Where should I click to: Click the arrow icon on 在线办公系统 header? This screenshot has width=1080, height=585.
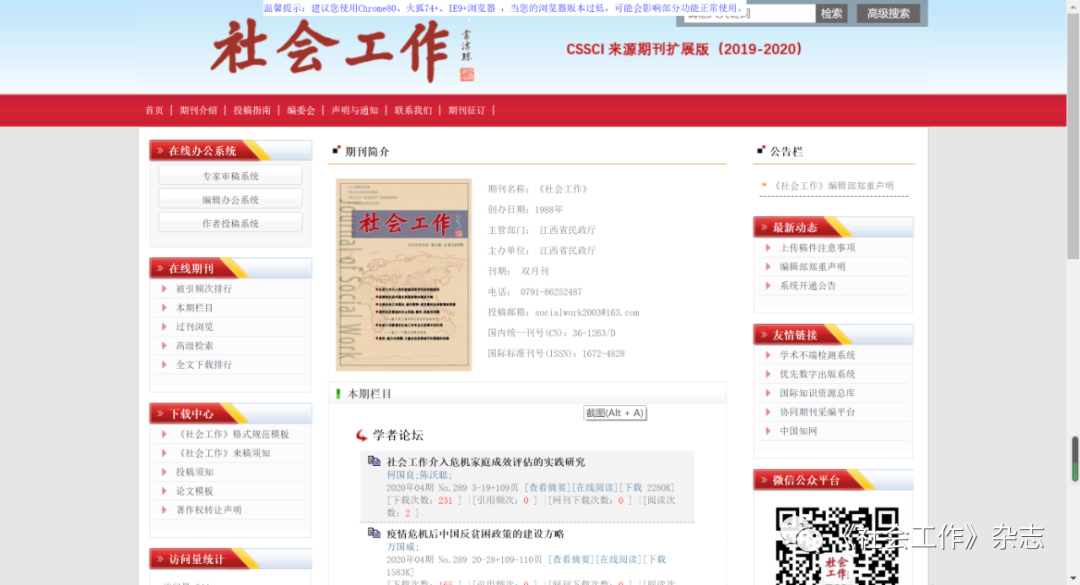tap(160, 150)
